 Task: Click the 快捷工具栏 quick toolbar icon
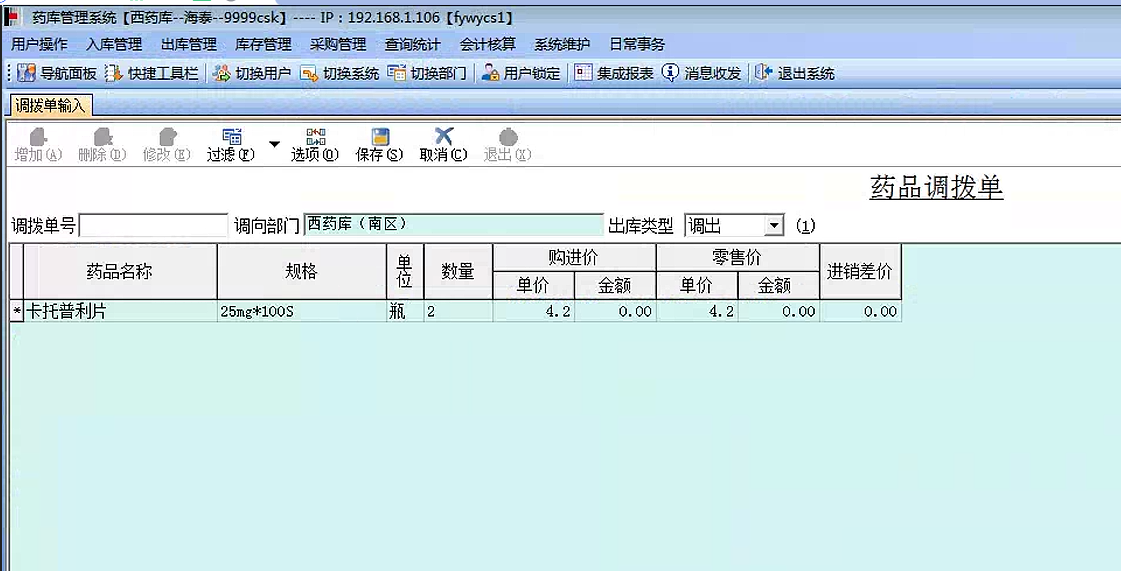114,73
